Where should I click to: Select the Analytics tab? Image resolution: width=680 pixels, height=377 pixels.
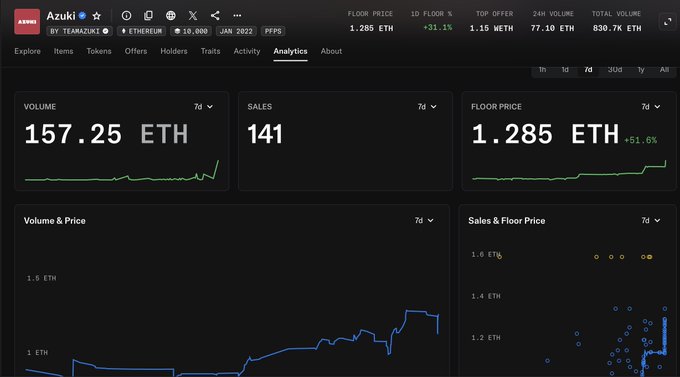point(290,51)
